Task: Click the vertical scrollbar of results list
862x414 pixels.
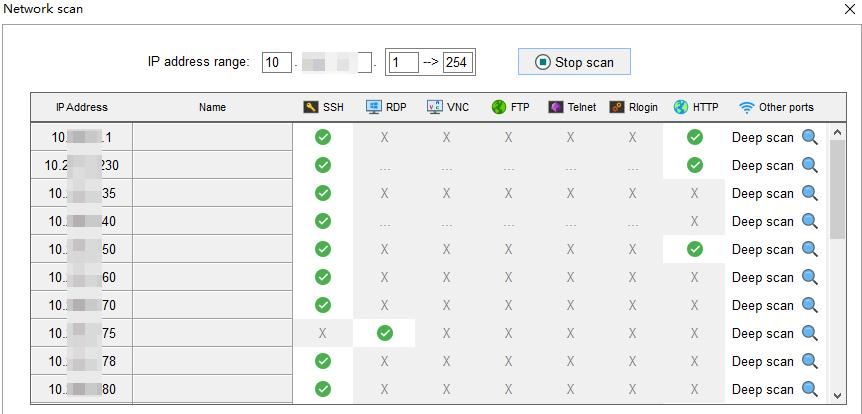Action: 837,190
